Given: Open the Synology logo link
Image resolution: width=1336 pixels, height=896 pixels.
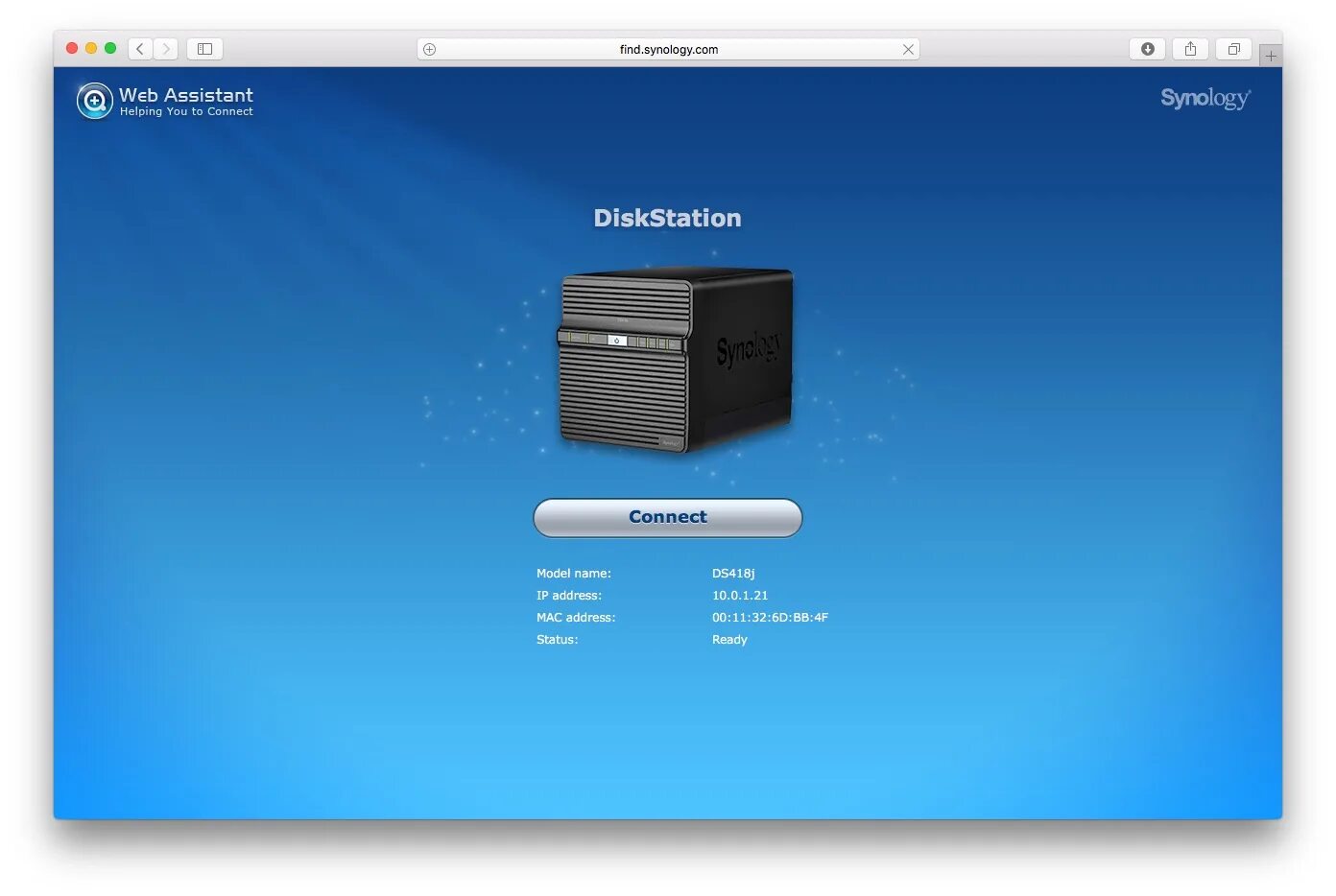Looking at the screenshot, I should tap(1205, 98).
